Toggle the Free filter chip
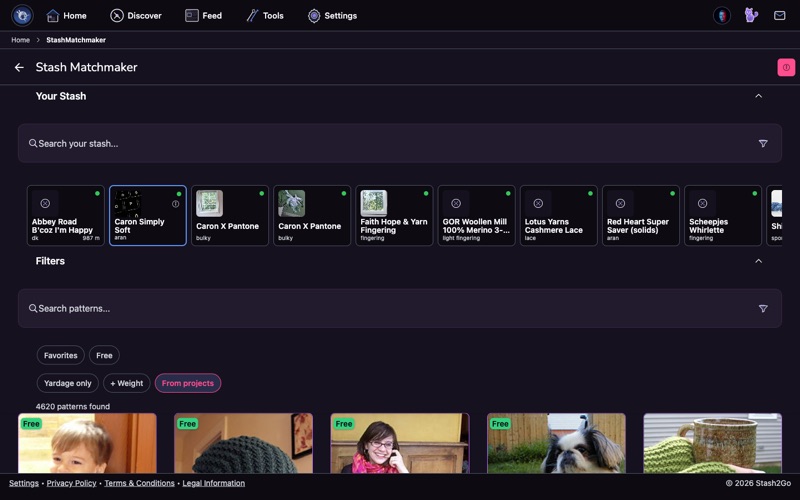 pyautogui.click(x=104, y=355)
